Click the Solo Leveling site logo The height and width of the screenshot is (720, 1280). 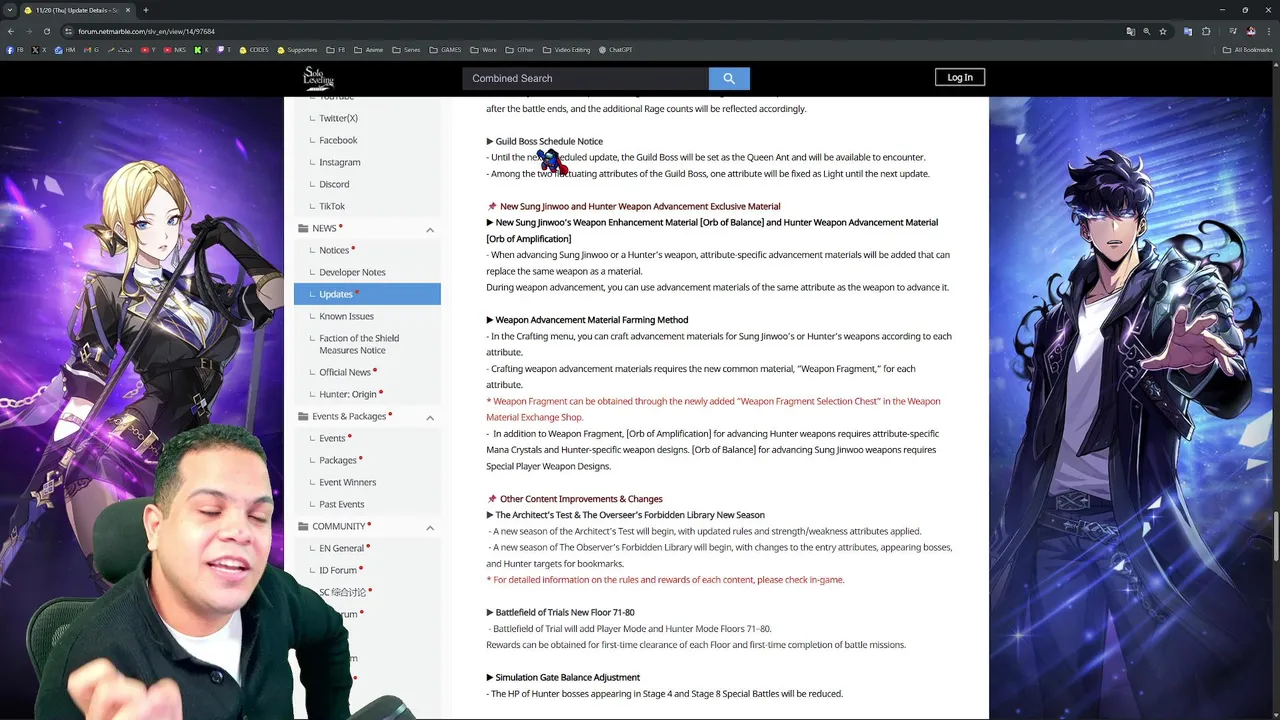coord(319,78)
